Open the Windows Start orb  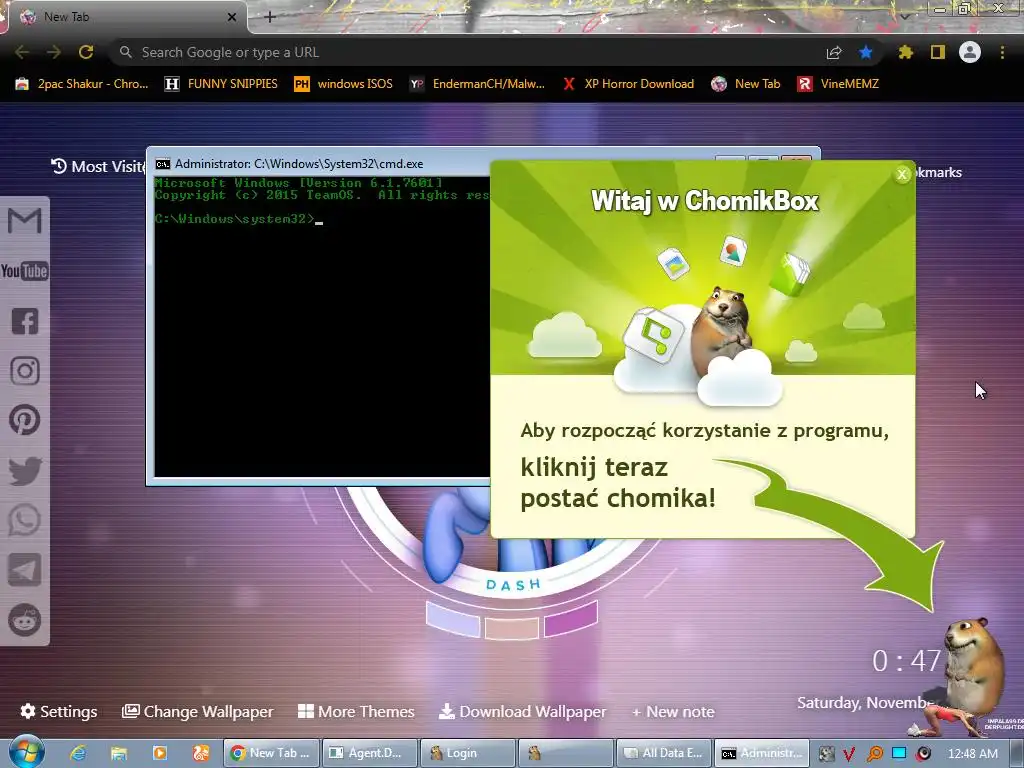coord(26,752)
